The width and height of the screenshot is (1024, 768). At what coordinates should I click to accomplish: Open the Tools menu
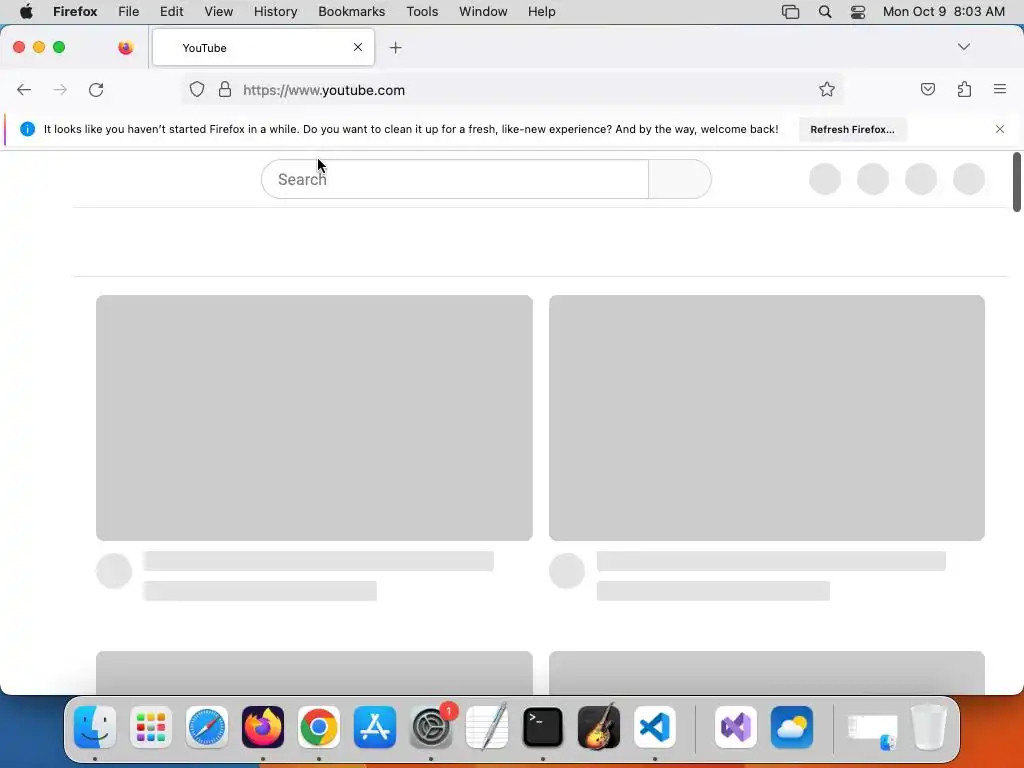click(x=422, y=12)
